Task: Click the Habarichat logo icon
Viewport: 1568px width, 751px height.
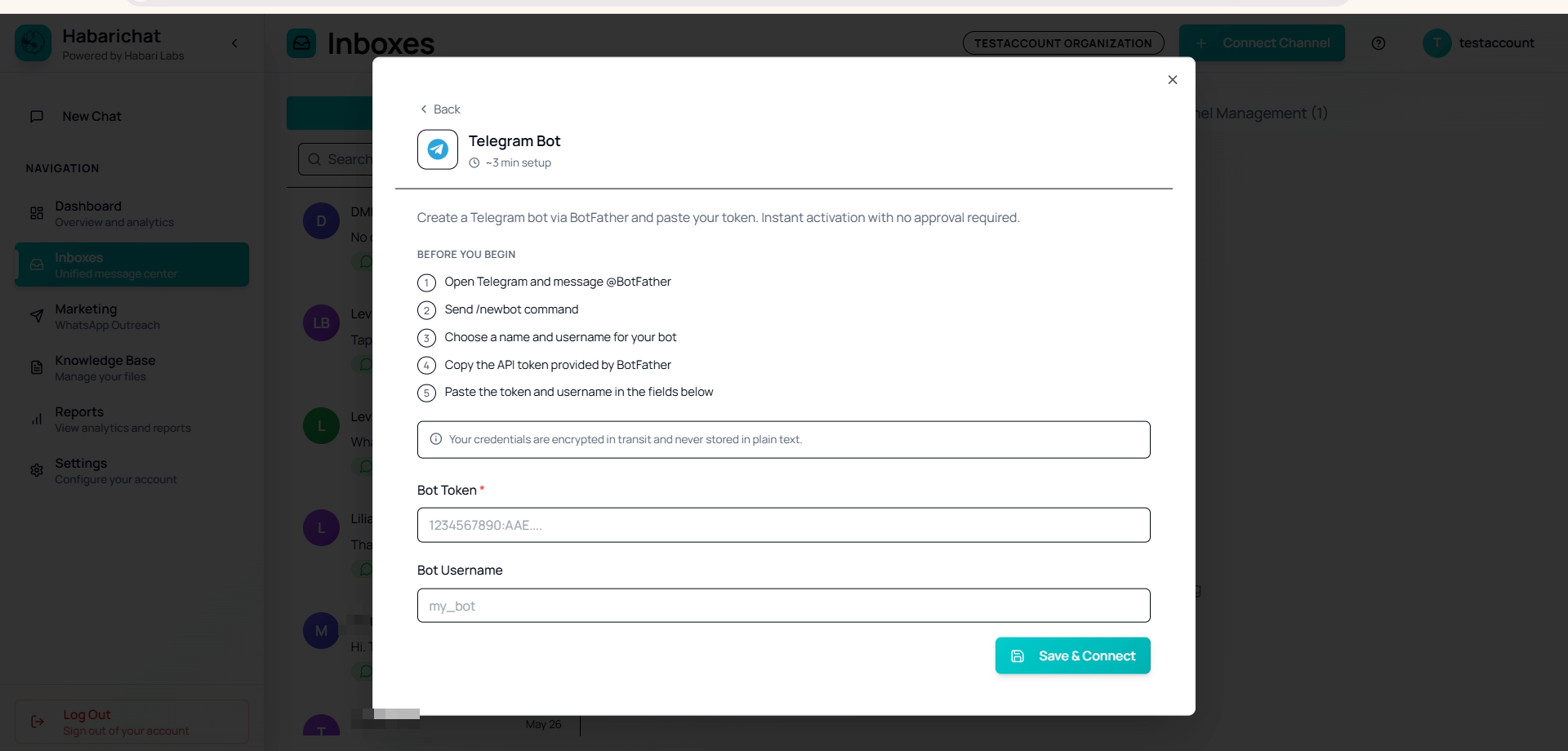Action: 33,43
